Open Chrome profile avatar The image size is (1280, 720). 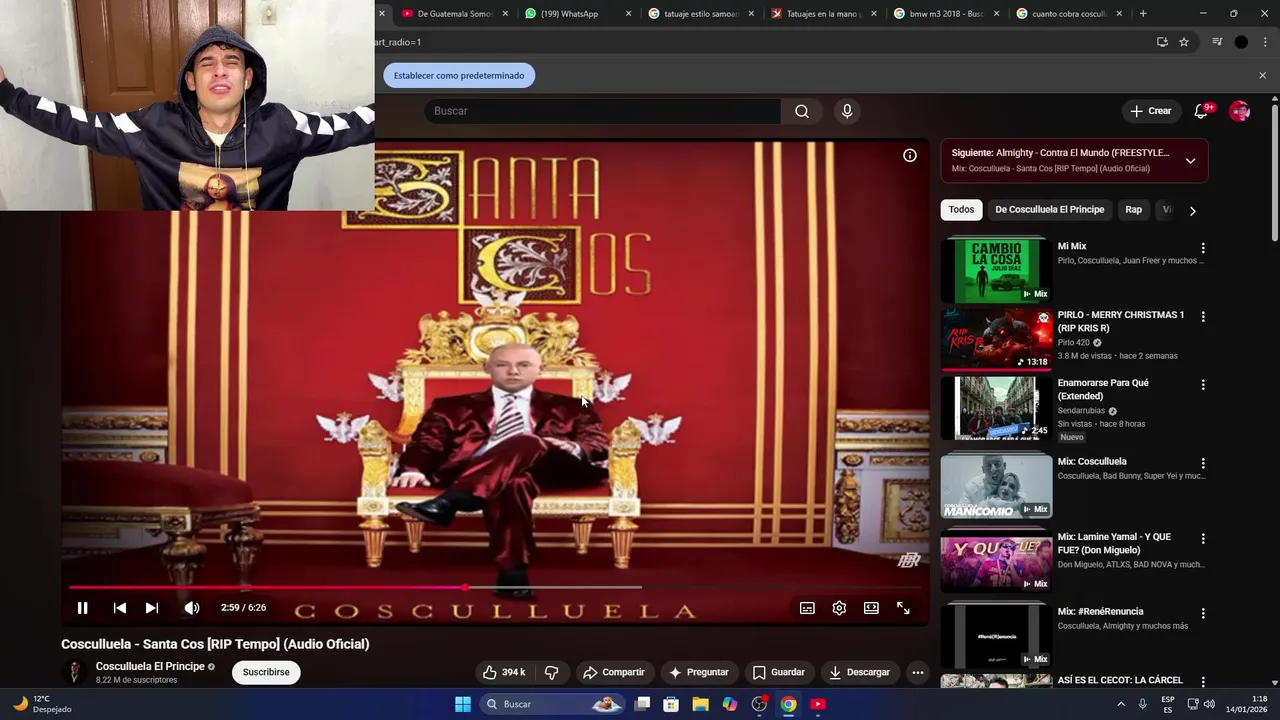[x=1241, y=42]
